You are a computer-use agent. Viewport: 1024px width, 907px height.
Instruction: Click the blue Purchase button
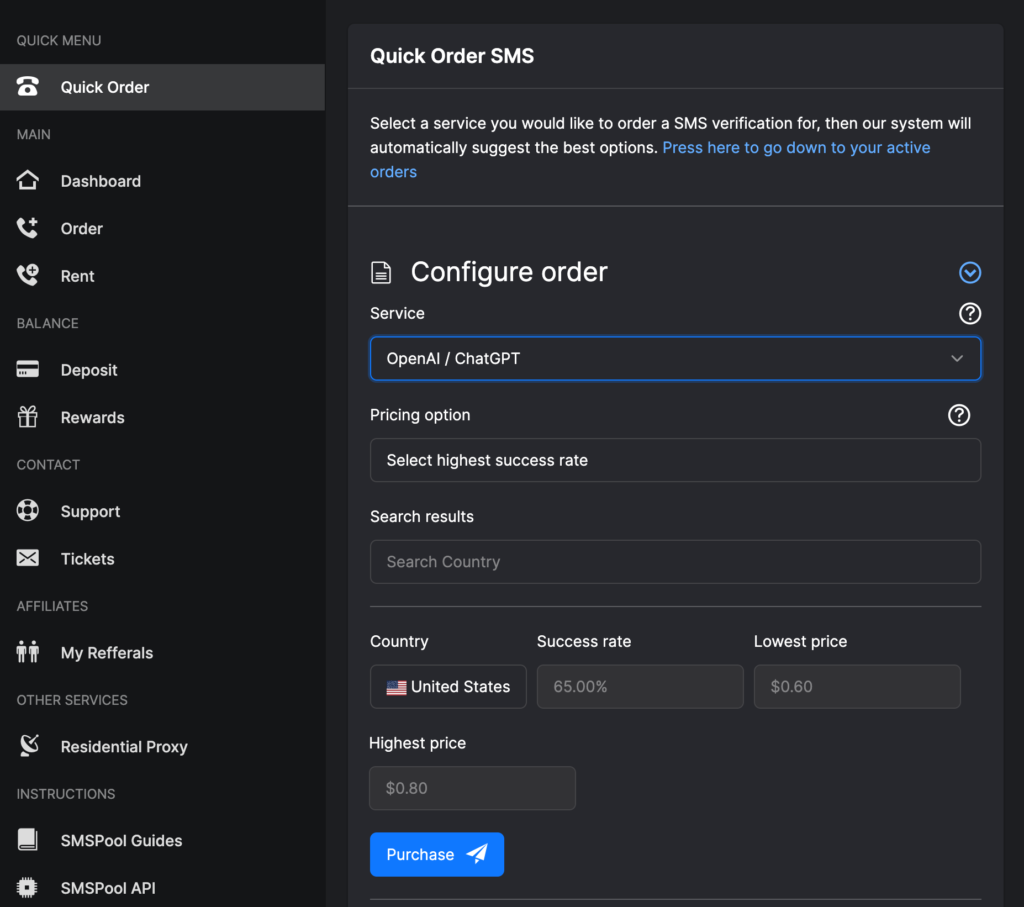click(x=437, y=854)
